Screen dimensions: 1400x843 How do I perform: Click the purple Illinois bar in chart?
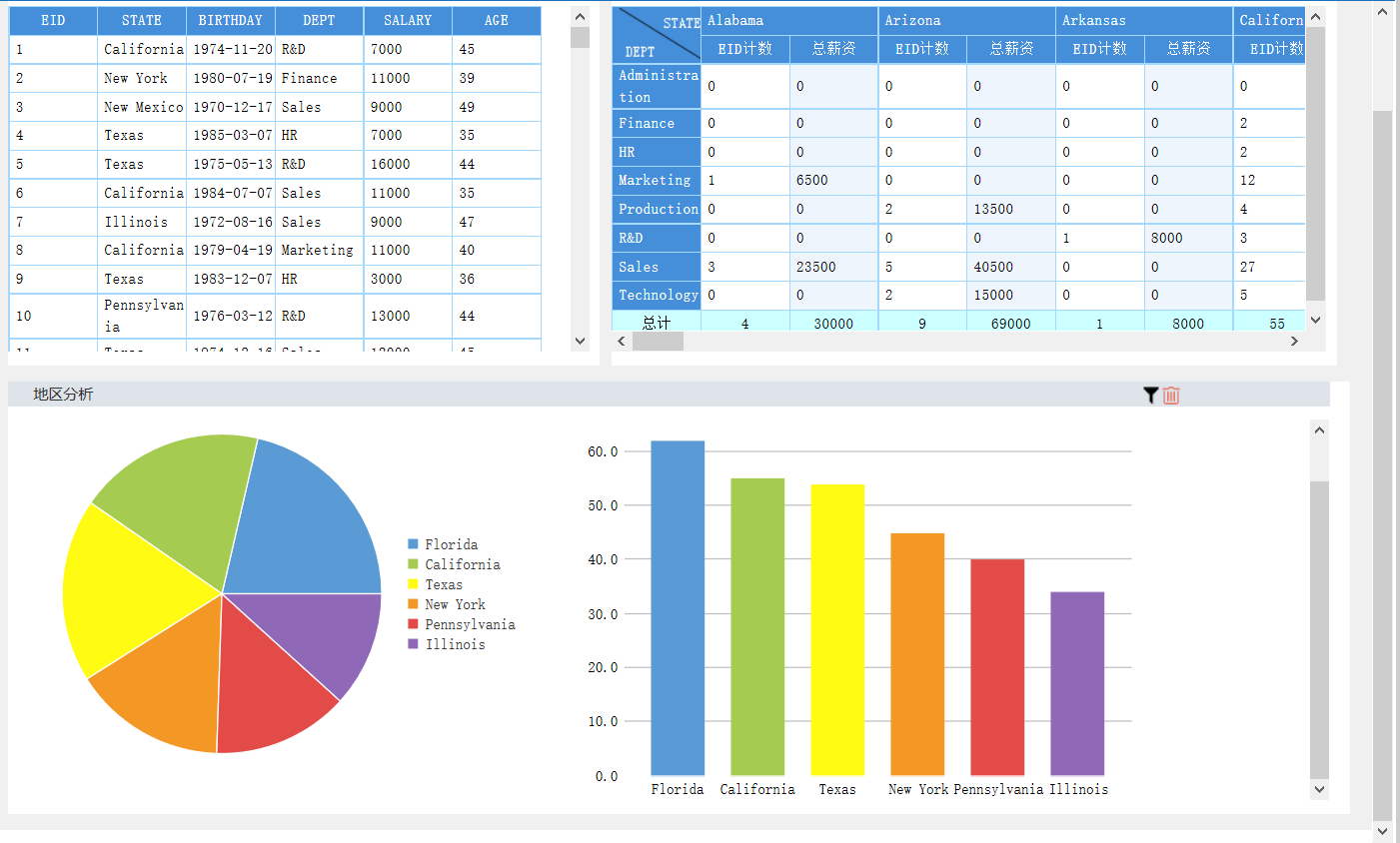pyautogui.click(x=1077, y=683)
